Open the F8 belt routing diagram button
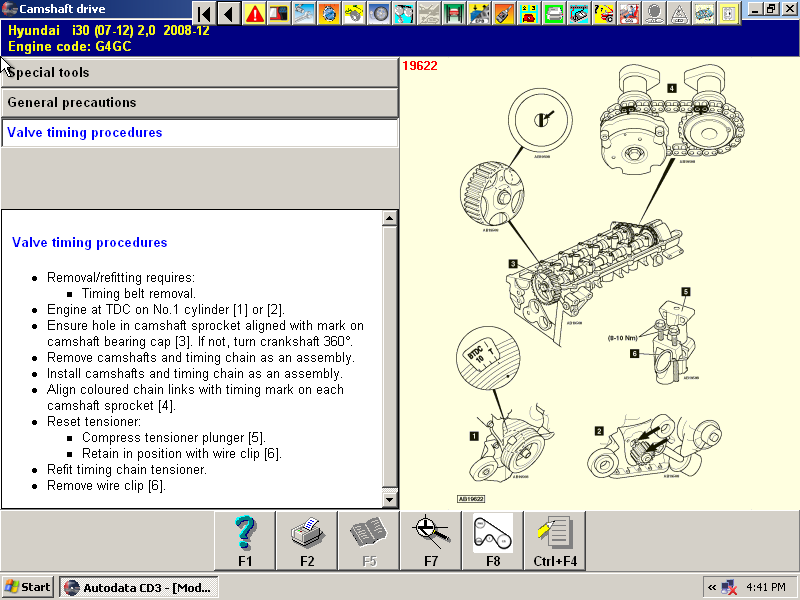Screen dimensions: 800x600 [x=493, y=541]
